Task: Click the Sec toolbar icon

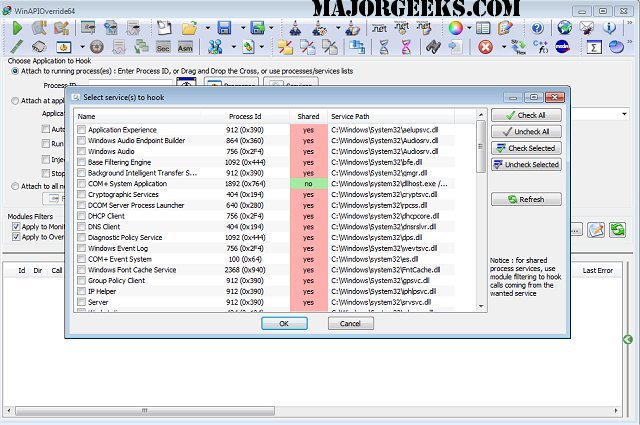Action: [163, 48]
